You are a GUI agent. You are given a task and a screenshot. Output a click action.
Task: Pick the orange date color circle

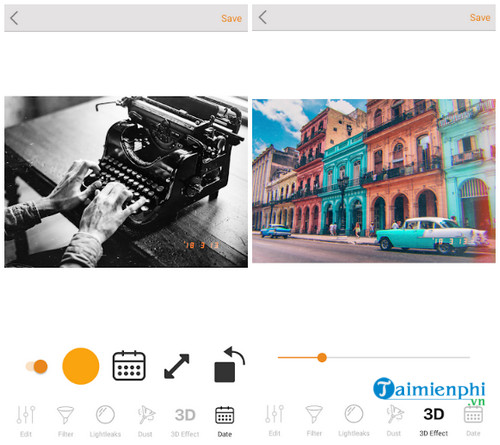tap(81, 366)
